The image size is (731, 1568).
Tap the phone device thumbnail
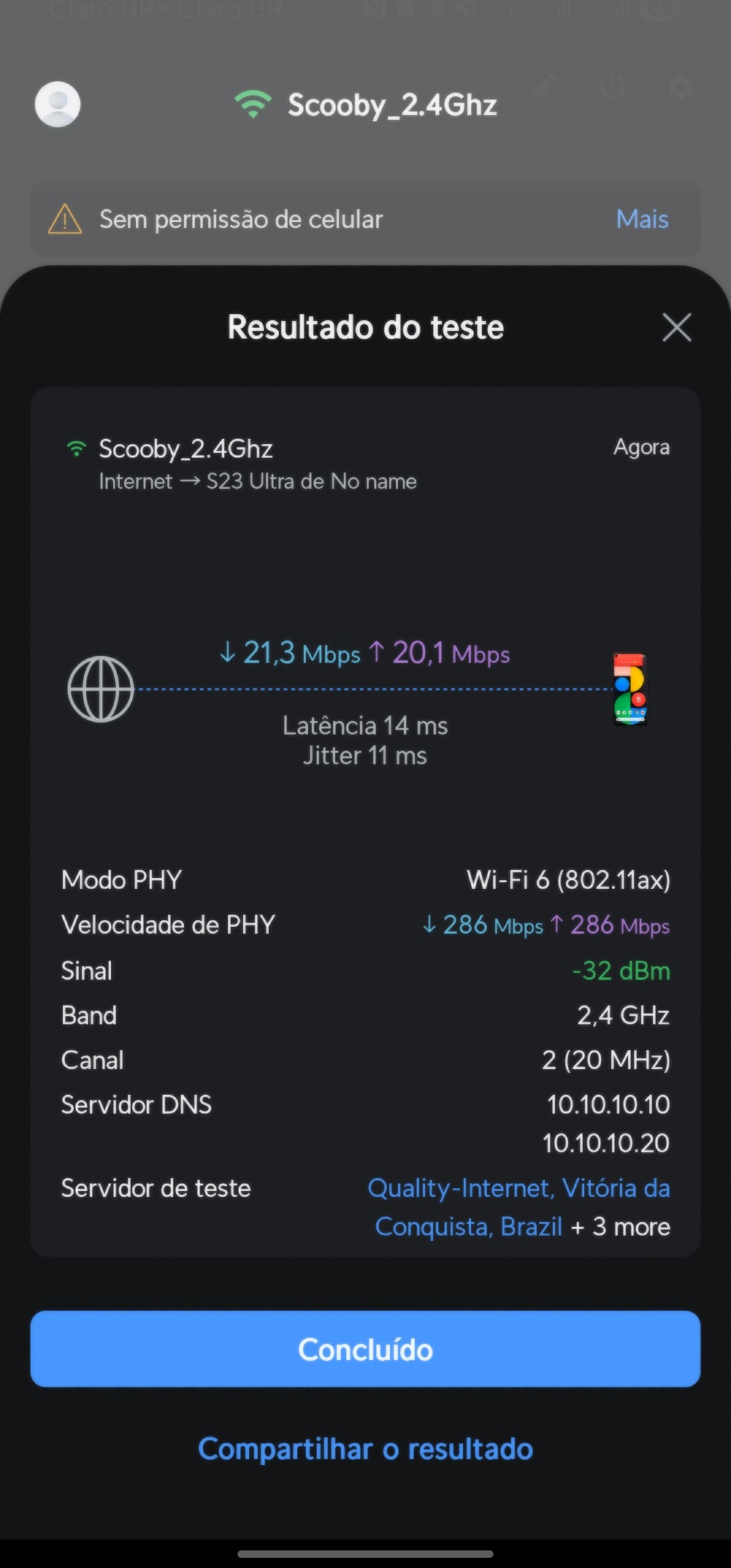[x=630, y=689]
